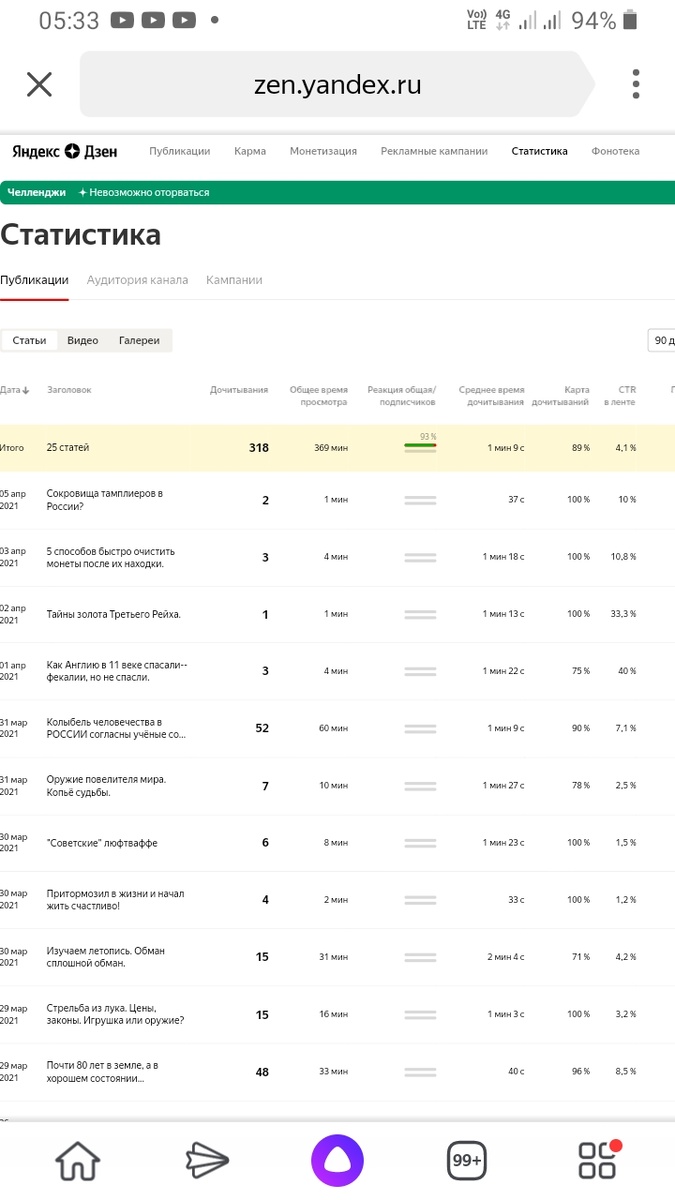Image resolution: width=675 pixels, height=1200 pixels.
Task: Click the 25 статей totals cell
Action: [x=68, y=447]
